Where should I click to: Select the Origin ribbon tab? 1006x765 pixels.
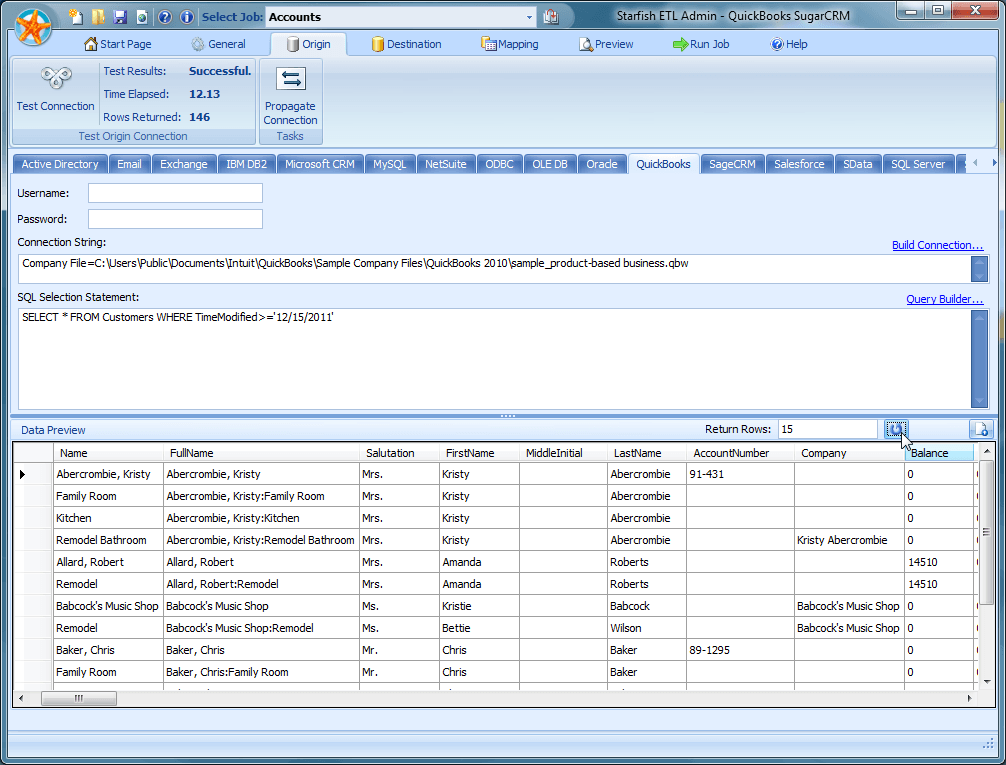(x=309, y=44)
